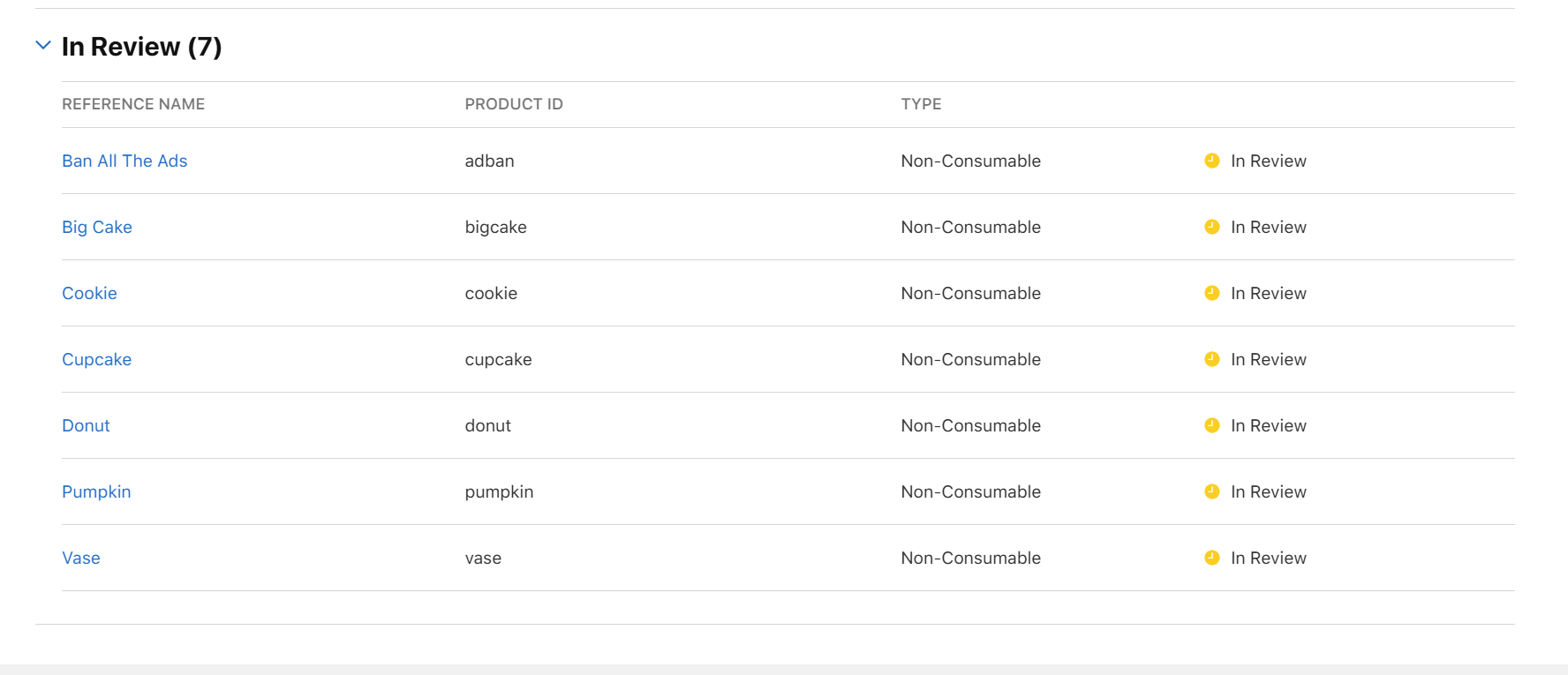Click the review status icon for Cookie
The image size is (1568, 675).
(1212, 293)
